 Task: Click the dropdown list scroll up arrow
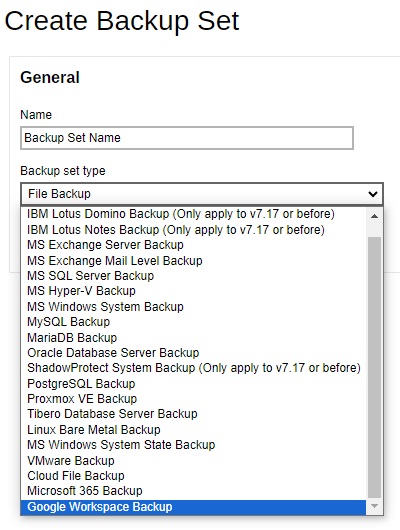click(374, 216)
